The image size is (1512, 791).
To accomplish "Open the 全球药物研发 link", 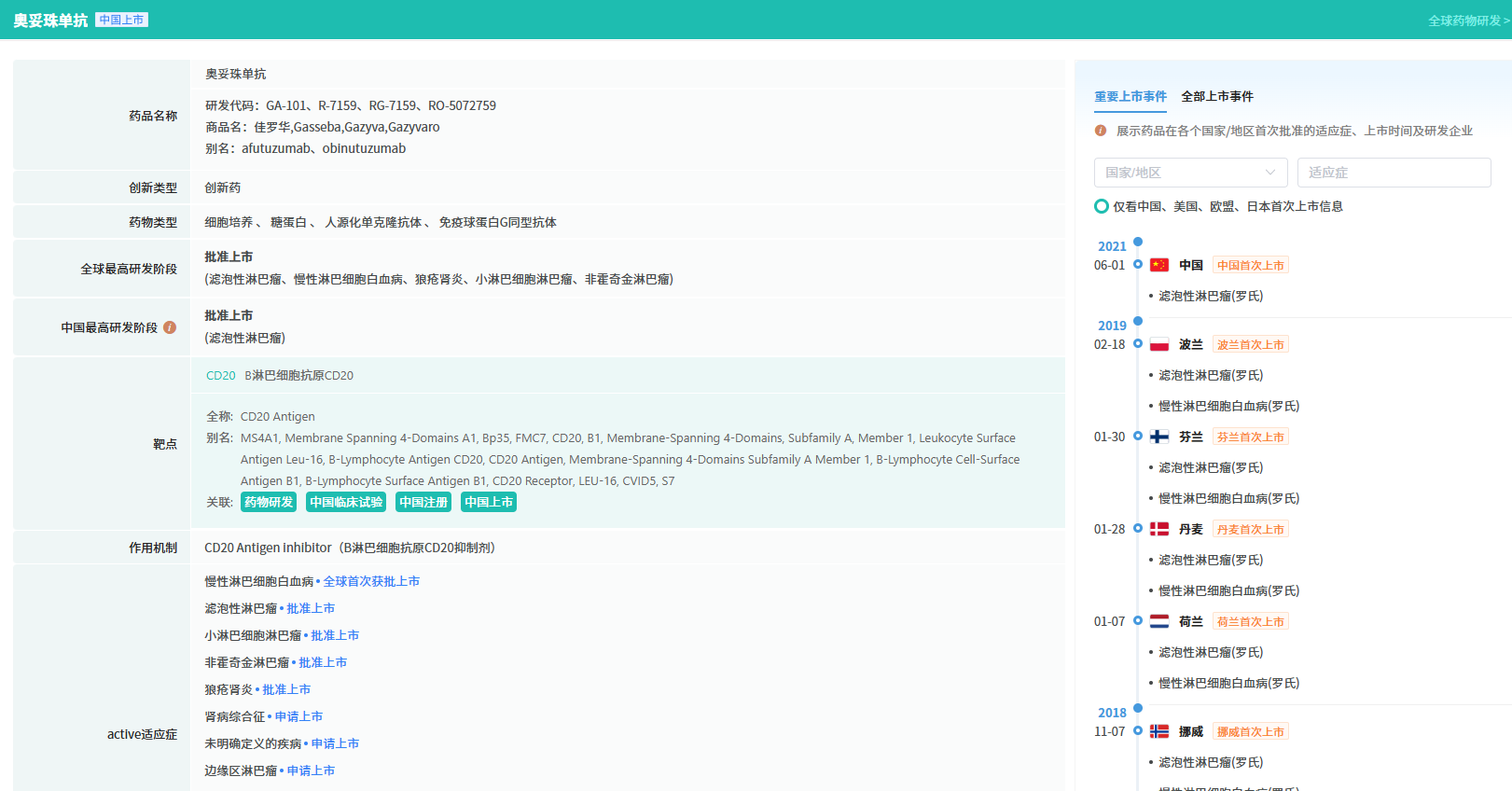I will click(1468, 21).
